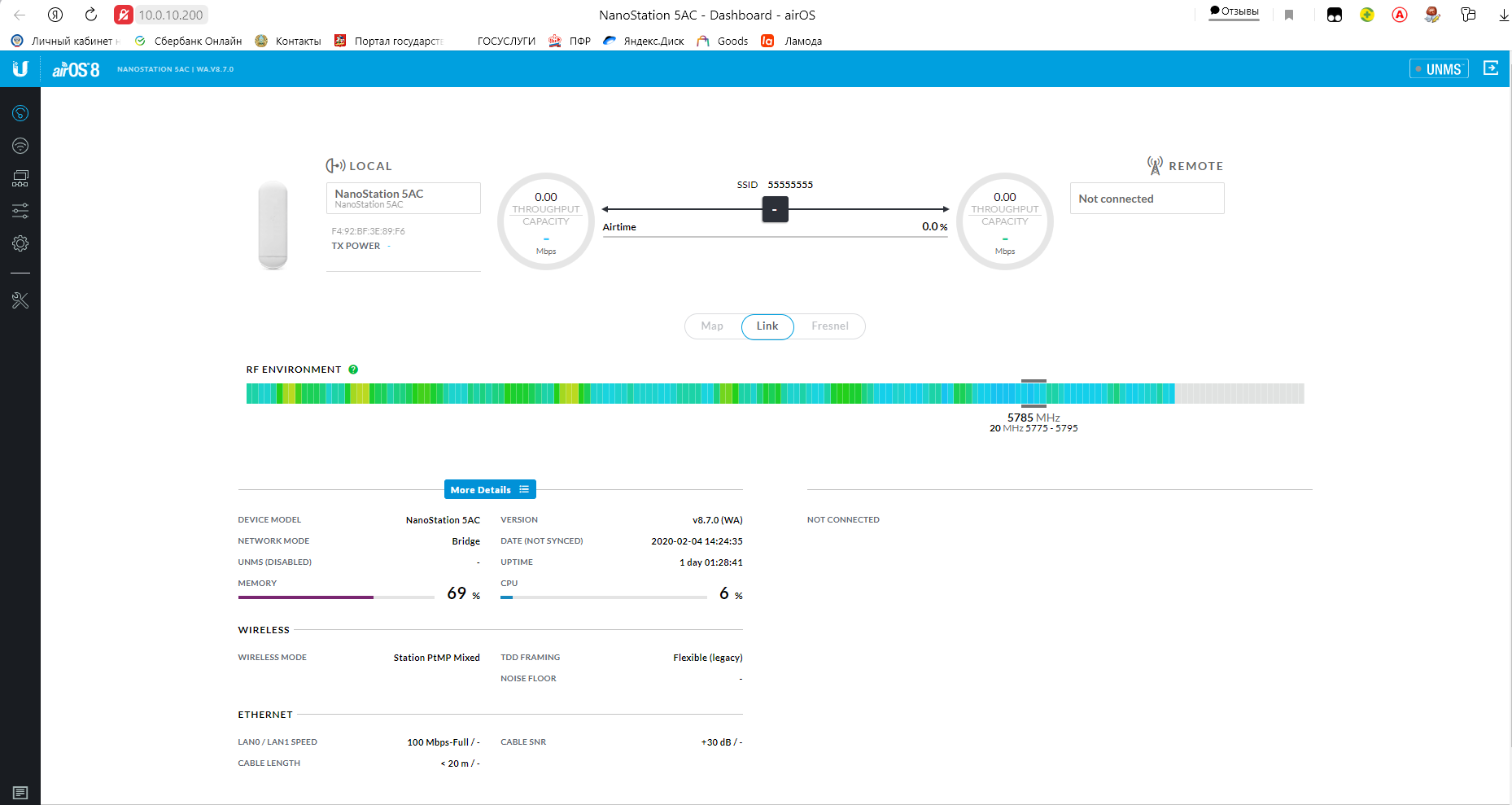Click the More Details button
Image resolution: width=1512 pixels, height=805 pixels.
click(x=490, y=489)
